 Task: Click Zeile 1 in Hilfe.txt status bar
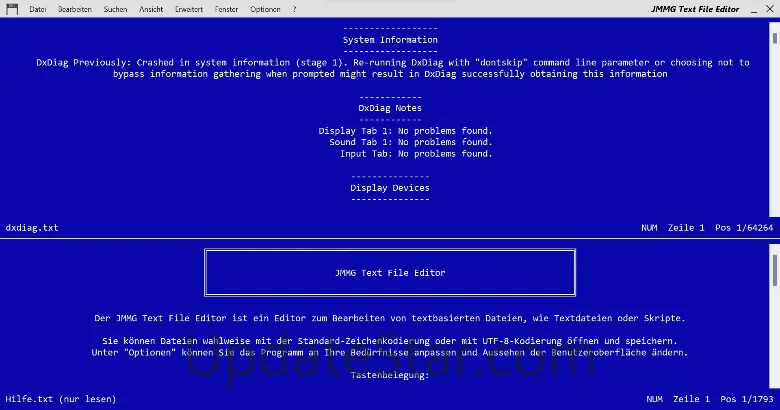point(691,399)
